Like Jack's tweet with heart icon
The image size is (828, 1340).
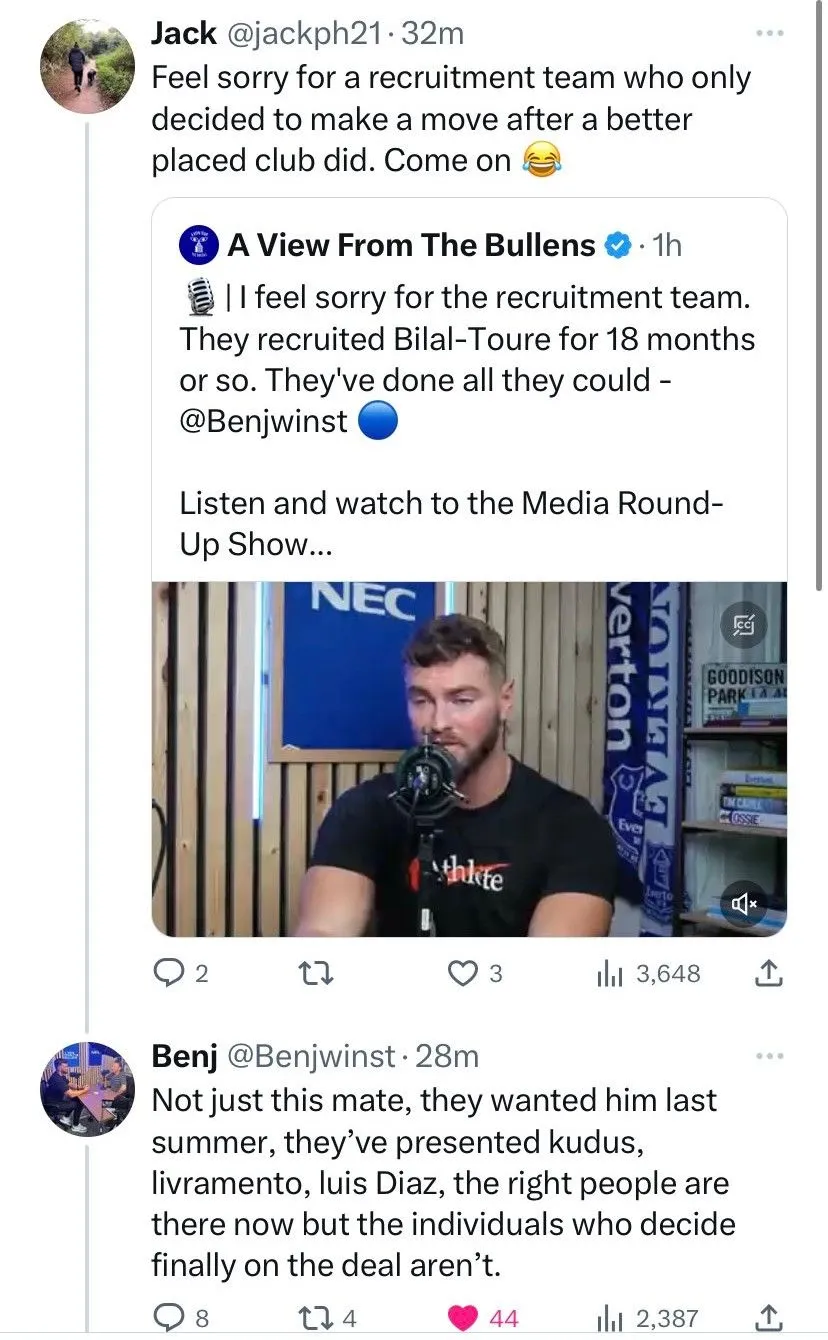[462, 973]
